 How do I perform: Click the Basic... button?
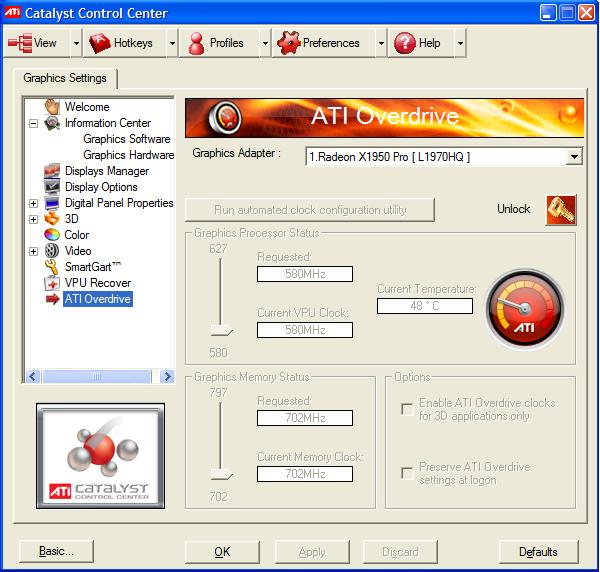[56, 551]
